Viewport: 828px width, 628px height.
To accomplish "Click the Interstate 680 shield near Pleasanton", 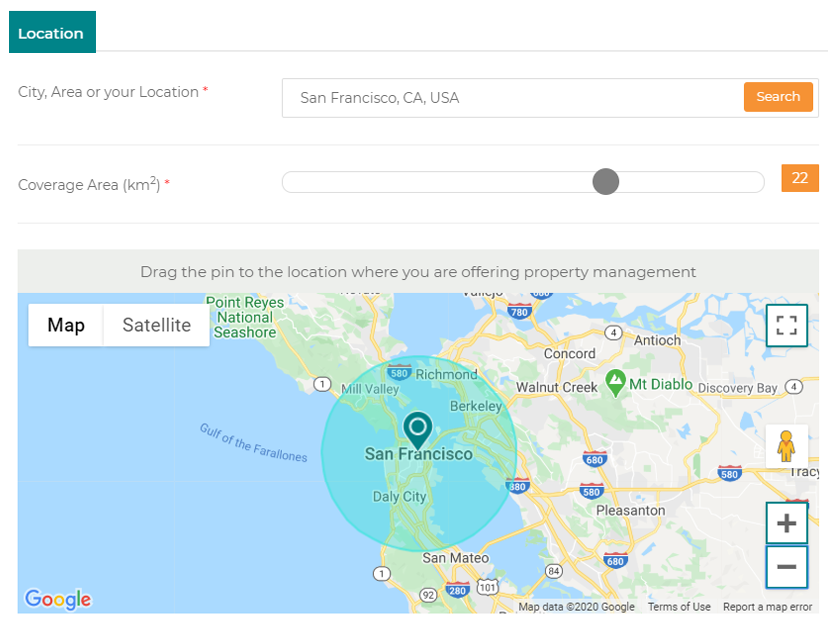I will click(x=615, y=560).
